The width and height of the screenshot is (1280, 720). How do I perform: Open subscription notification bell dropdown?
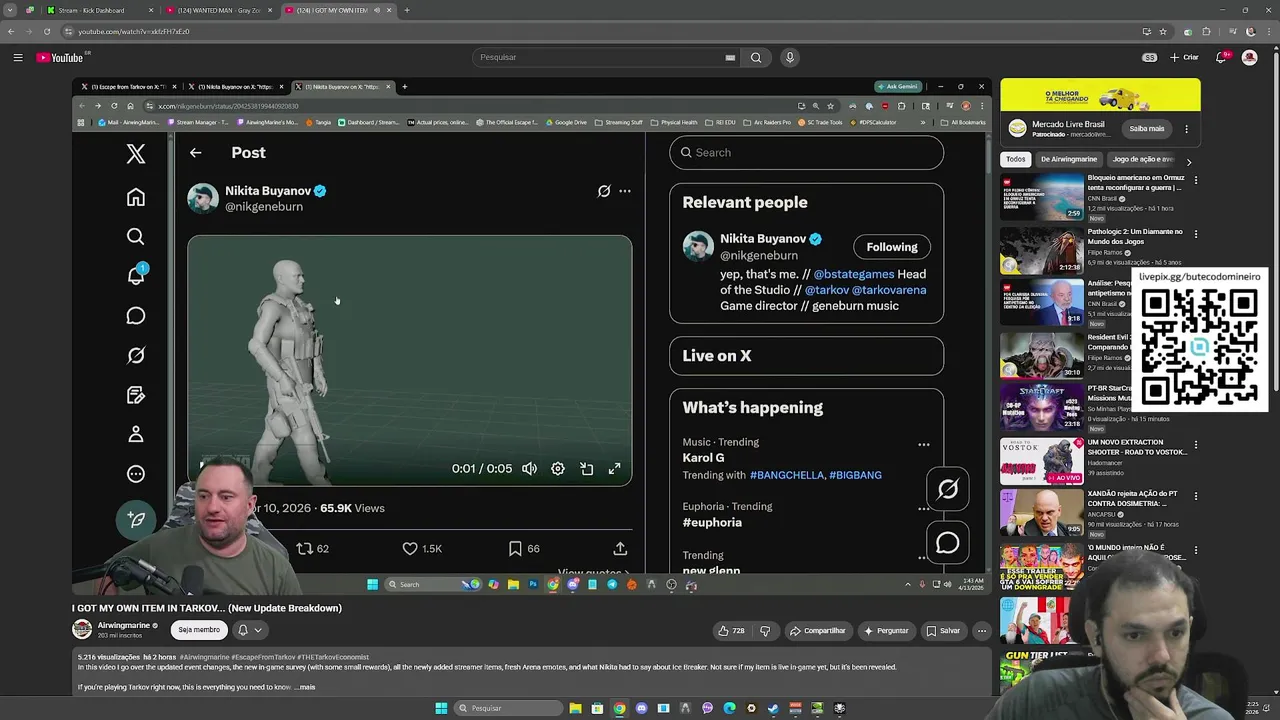point(250,630)
